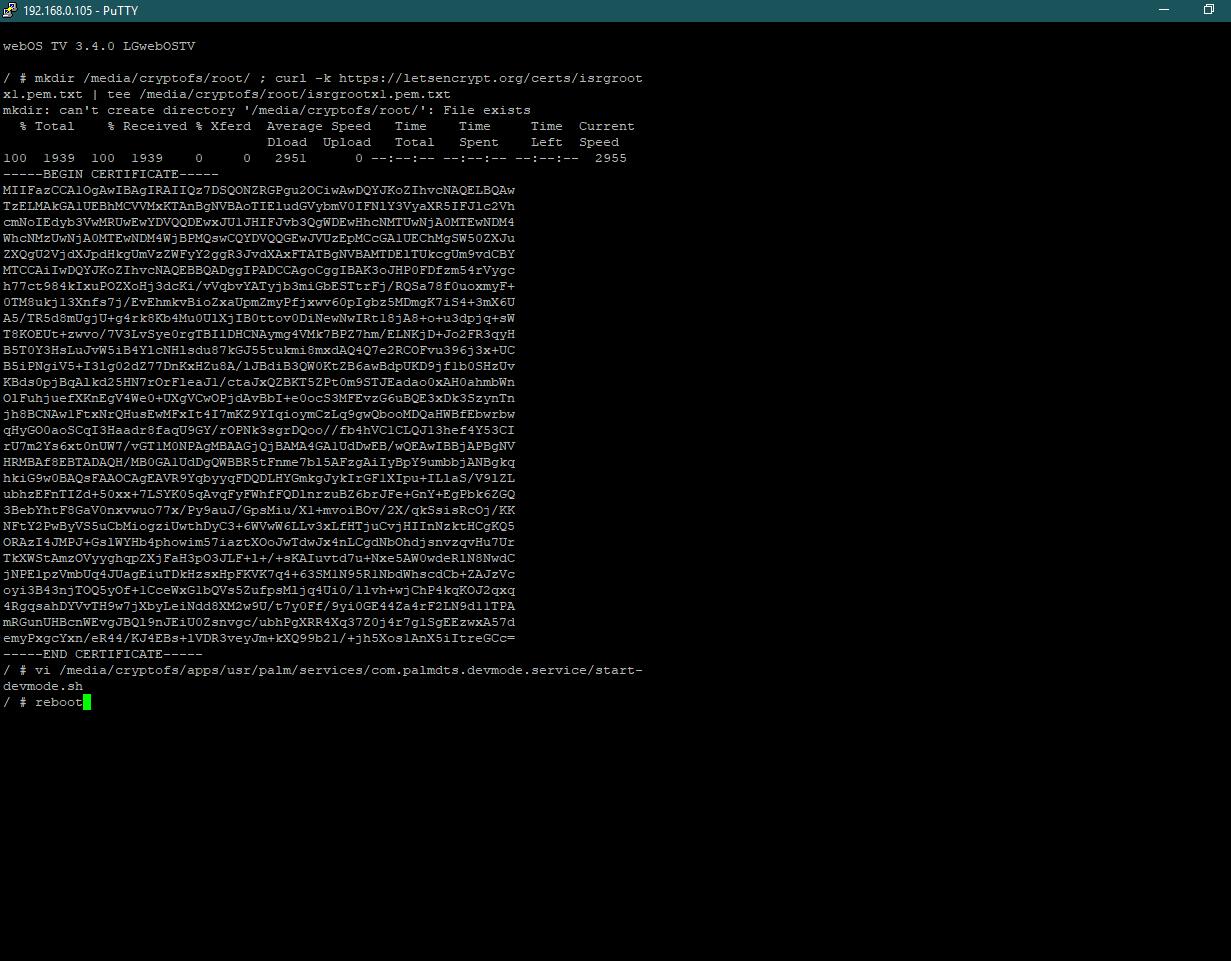Click the certificate line starting ORAzI4JMPJ+Gs1WY

(x=259, y=542)
